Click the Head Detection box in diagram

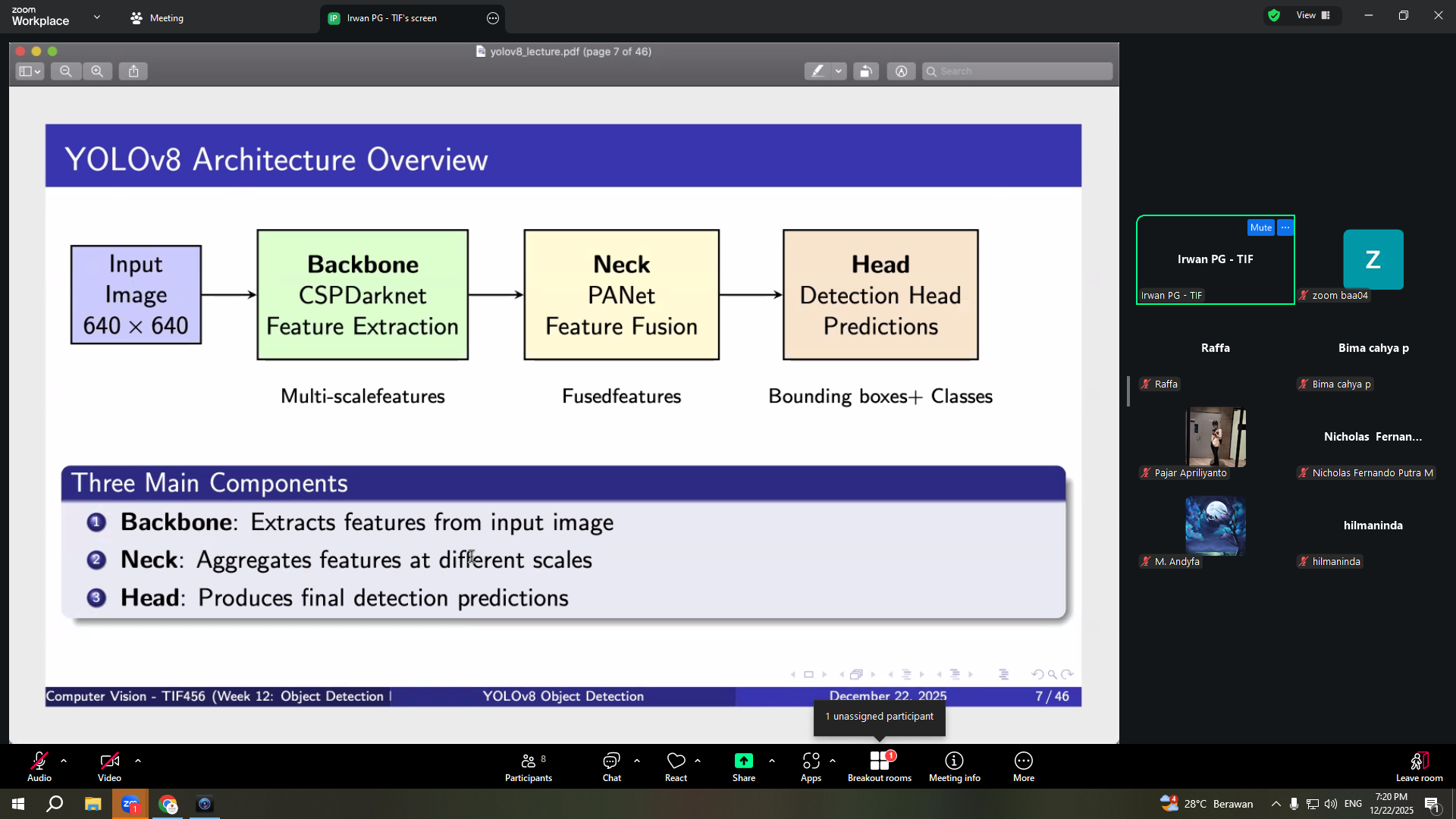coord(880,295)
